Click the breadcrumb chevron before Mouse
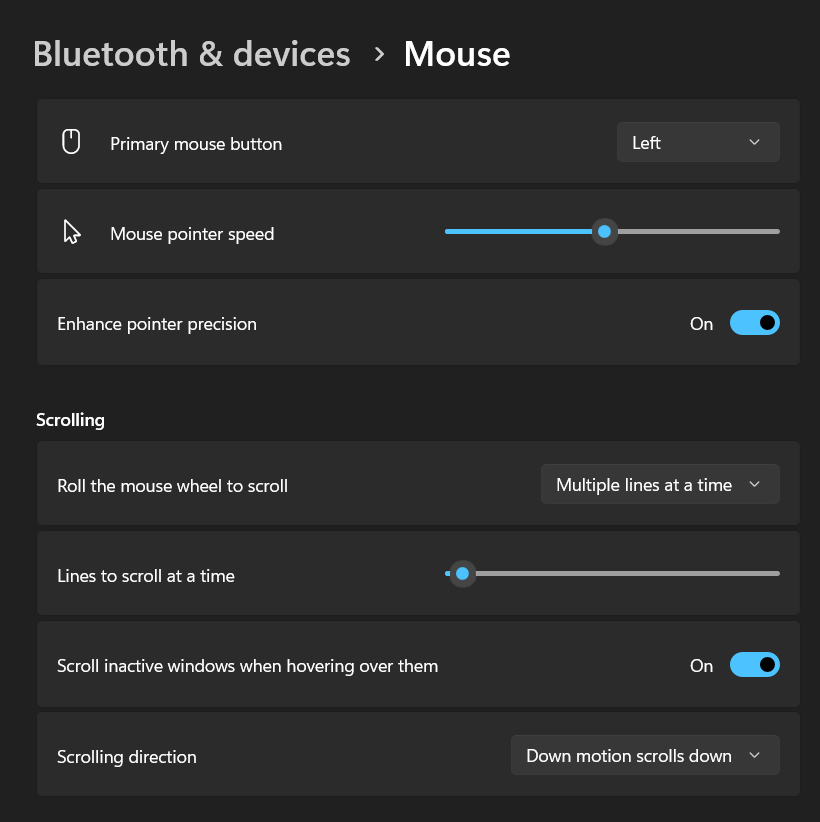This screenshot has width=820, height=822. click(379, 54)
